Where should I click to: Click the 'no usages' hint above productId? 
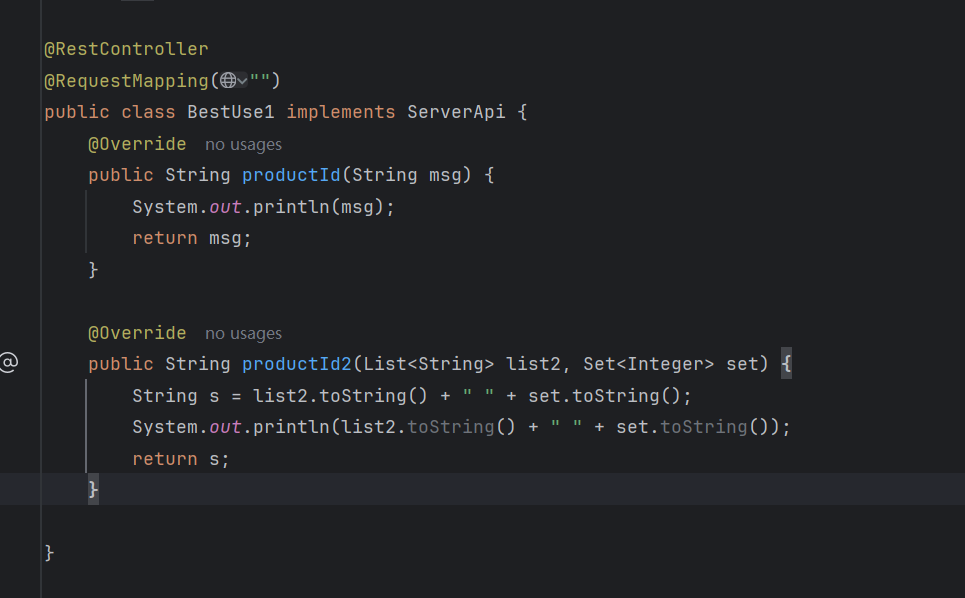243,145
